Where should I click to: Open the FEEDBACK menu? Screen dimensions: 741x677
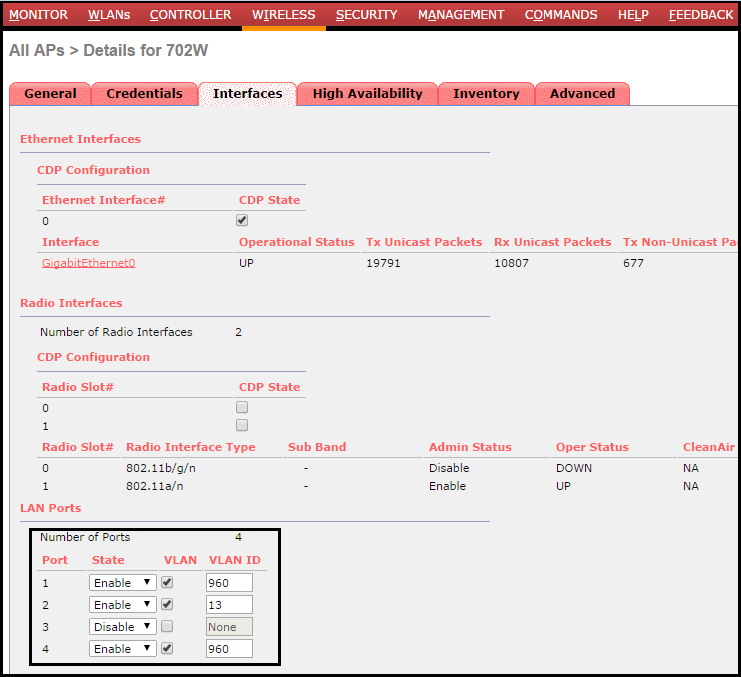click(700, 15)
